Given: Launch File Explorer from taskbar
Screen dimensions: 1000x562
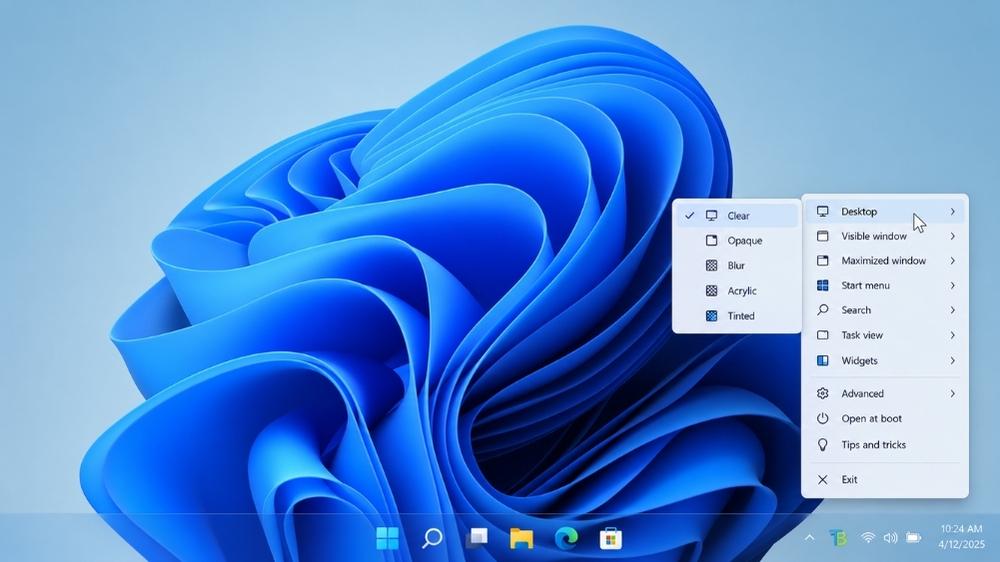Looking at the screenshot, I should point(521,538).
